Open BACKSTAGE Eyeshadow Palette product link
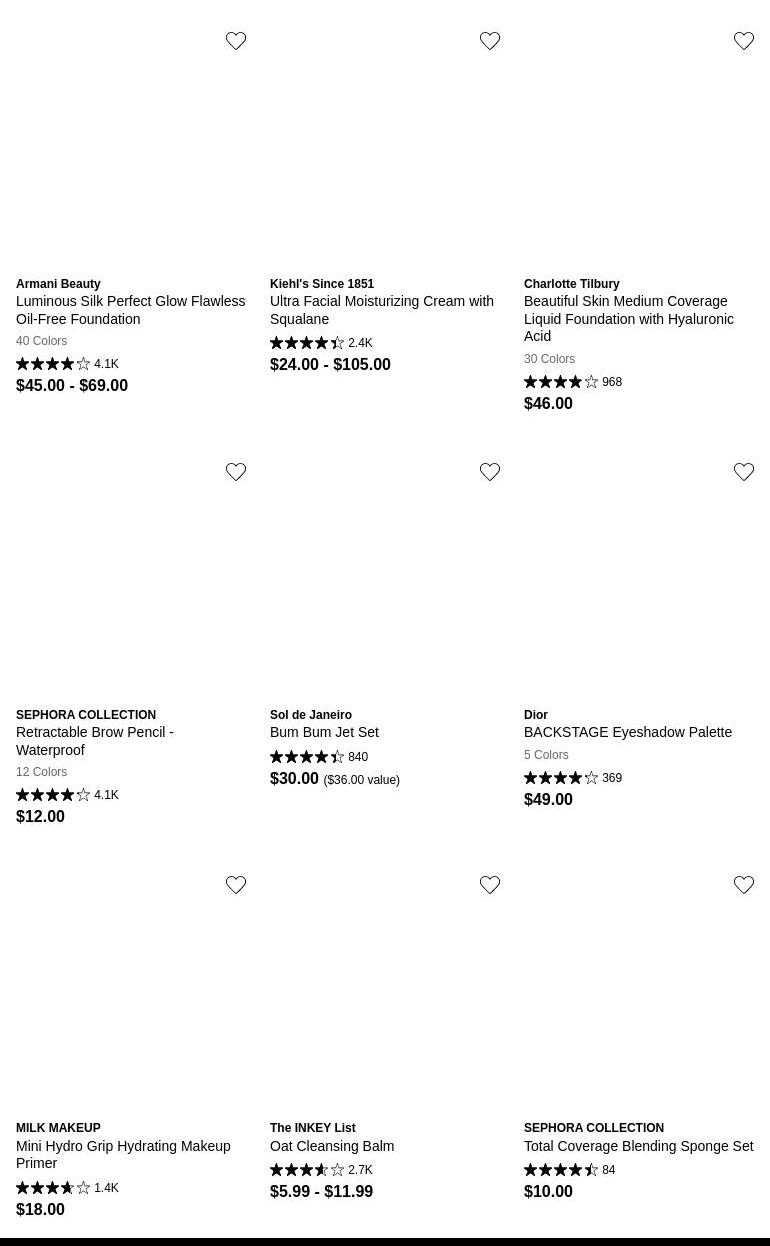The width and height of the screenshot is (770, 1246). pos(627,732)
